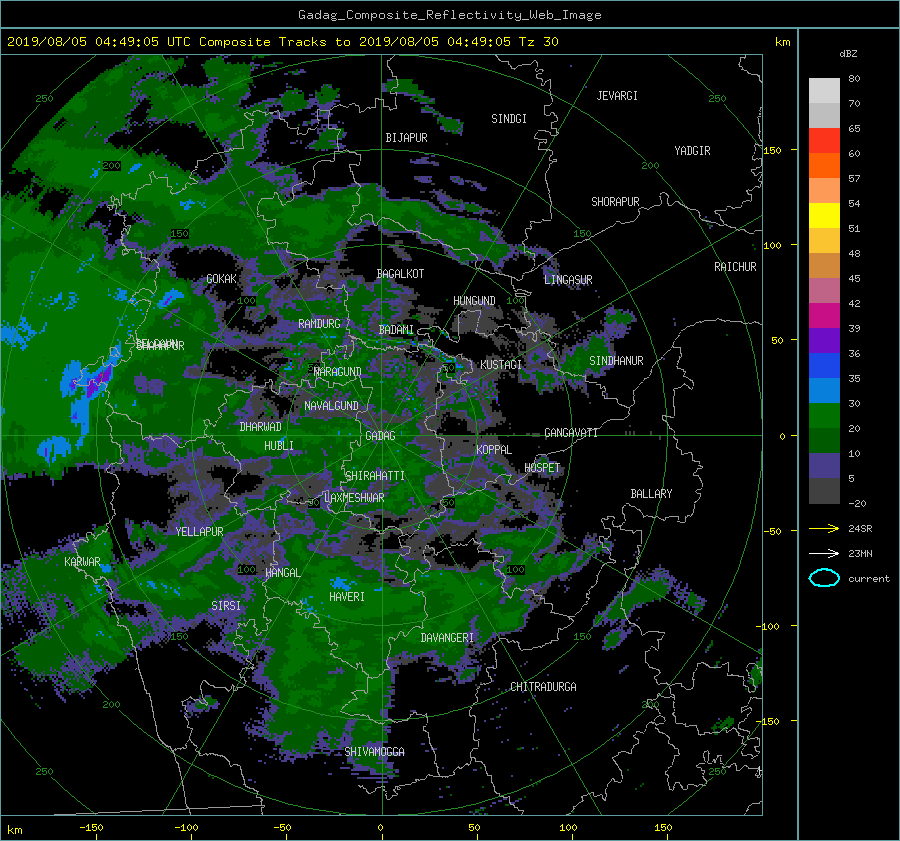Click the SINDHANUR city label

click(x=616, y=361)
